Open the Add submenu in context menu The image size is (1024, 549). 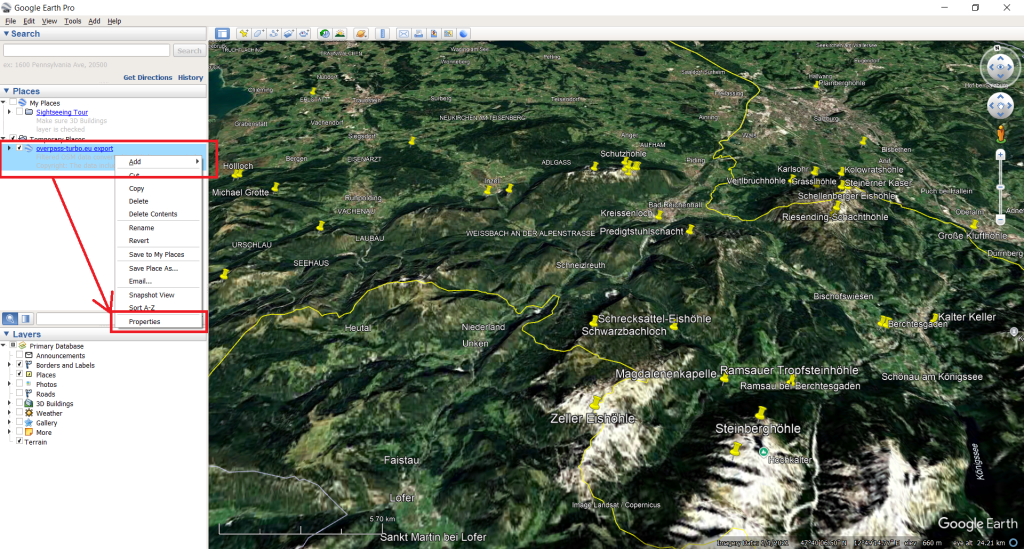159,161
